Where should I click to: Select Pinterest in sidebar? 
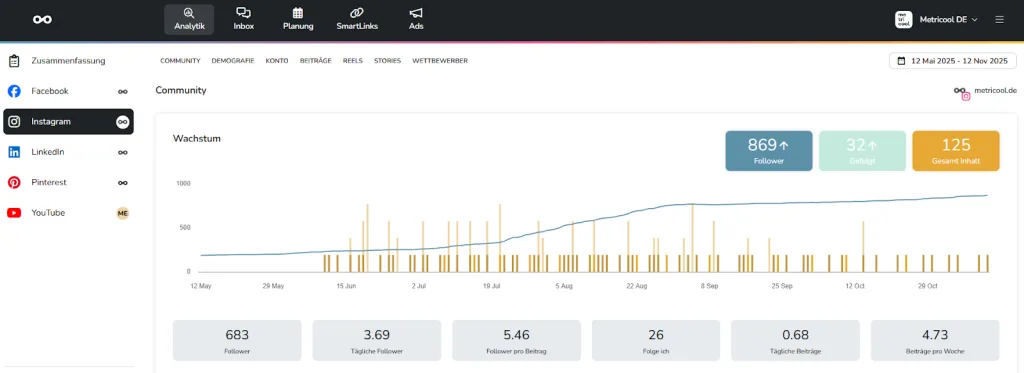click(68, 182)
